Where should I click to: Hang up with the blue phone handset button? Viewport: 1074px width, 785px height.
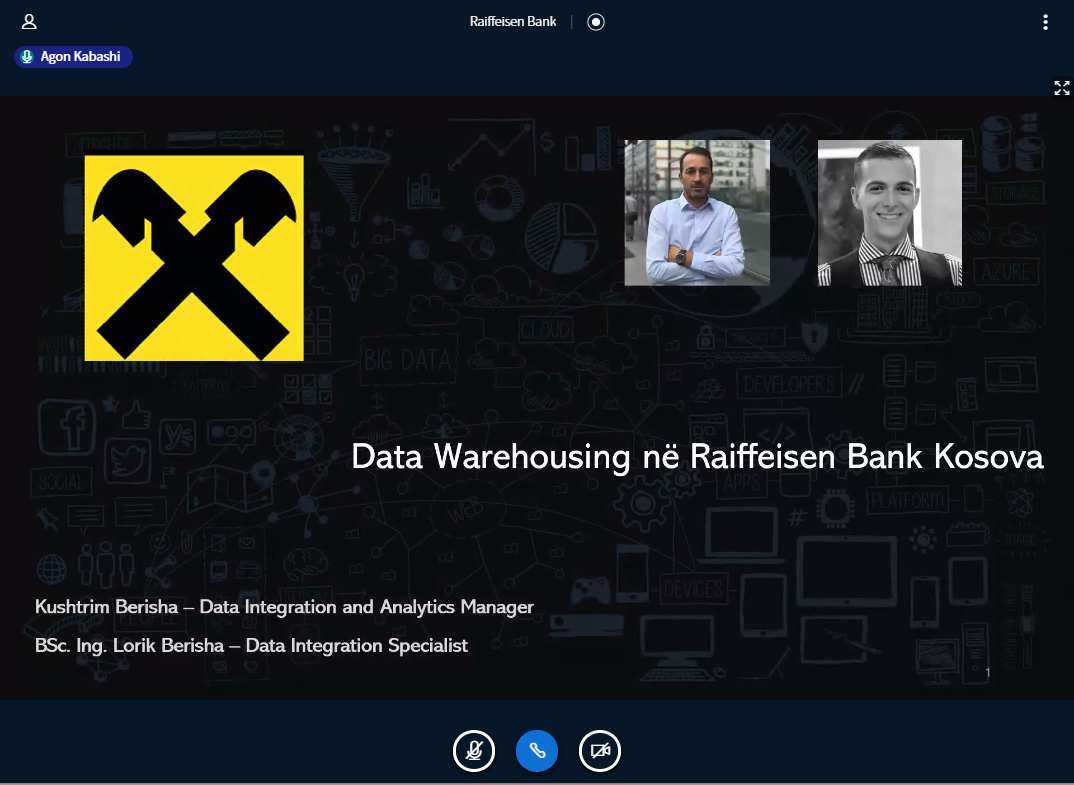[x=537, y=750]
